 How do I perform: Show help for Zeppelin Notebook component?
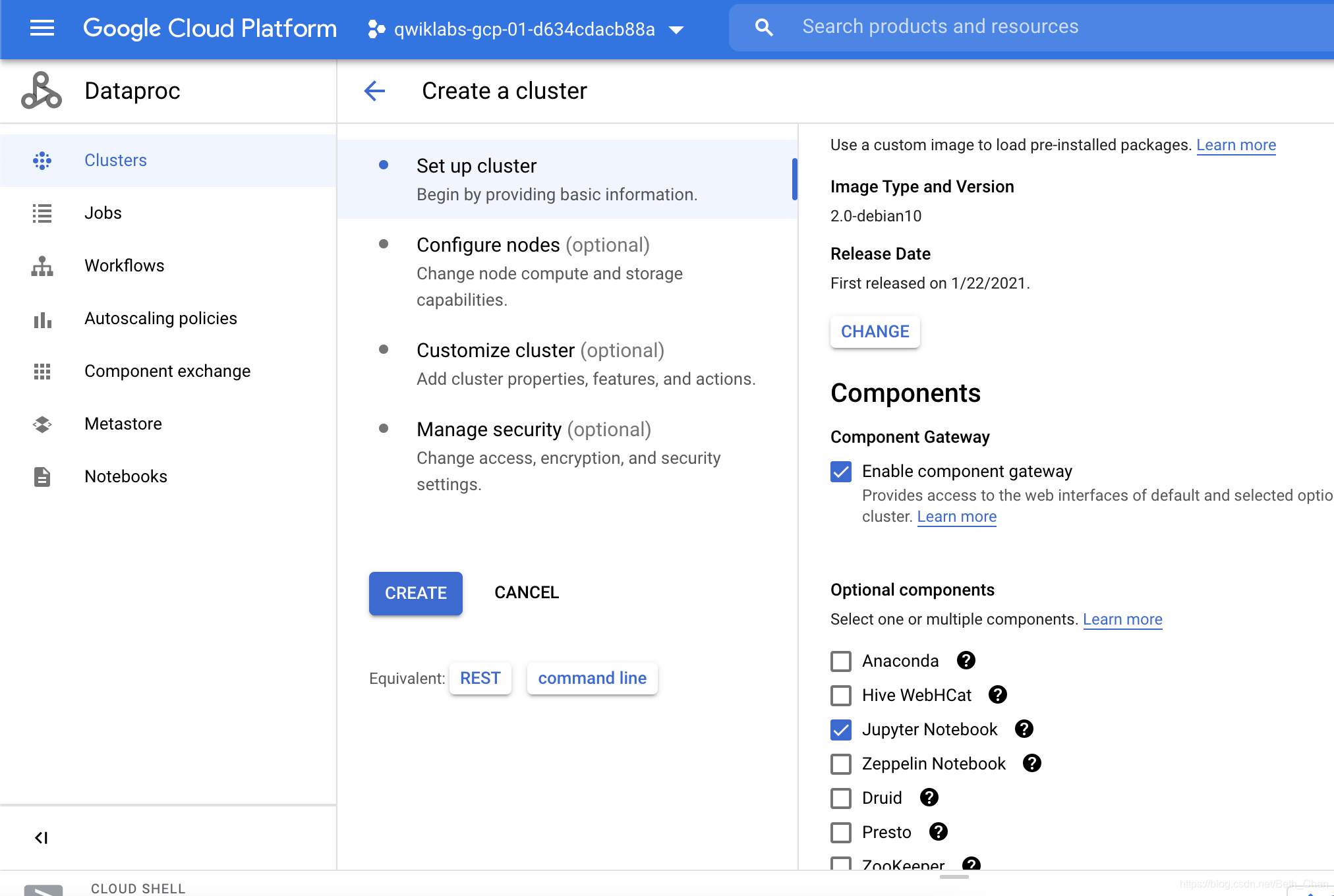[x=1032, y=763]
